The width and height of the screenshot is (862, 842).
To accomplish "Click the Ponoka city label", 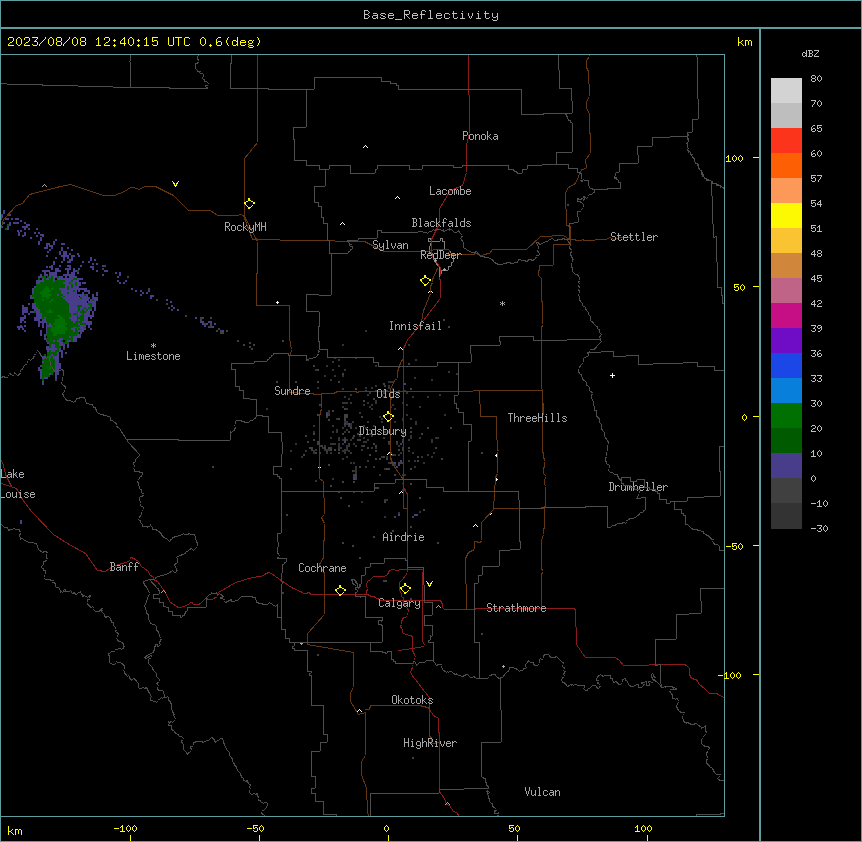I will 480,136.
